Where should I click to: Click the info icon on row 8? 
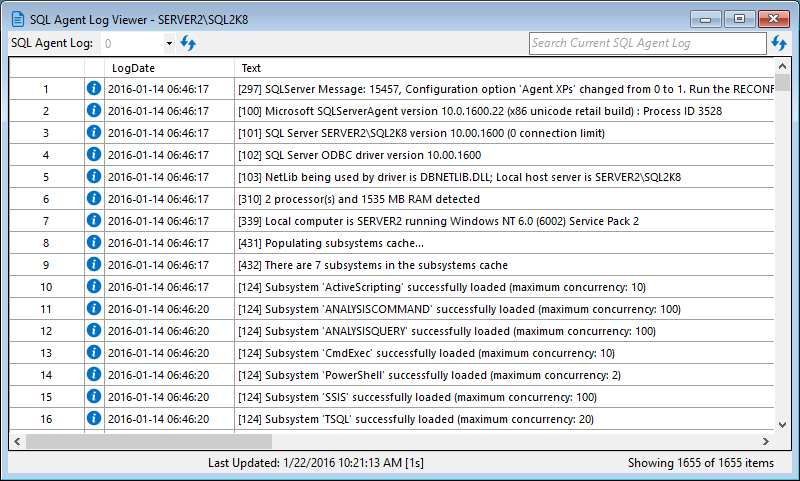[94, 242]
